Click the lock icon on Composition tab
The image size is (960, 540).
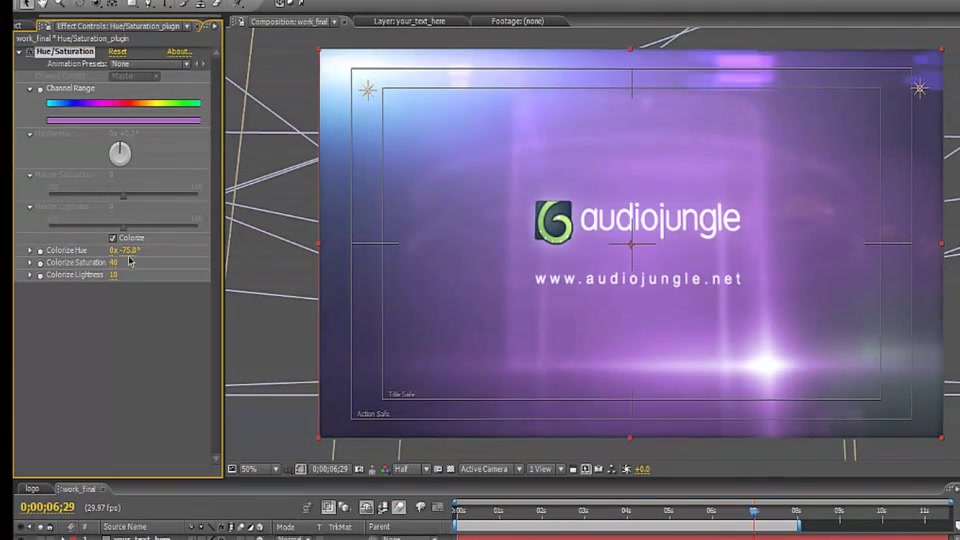(x=241, y=21)
